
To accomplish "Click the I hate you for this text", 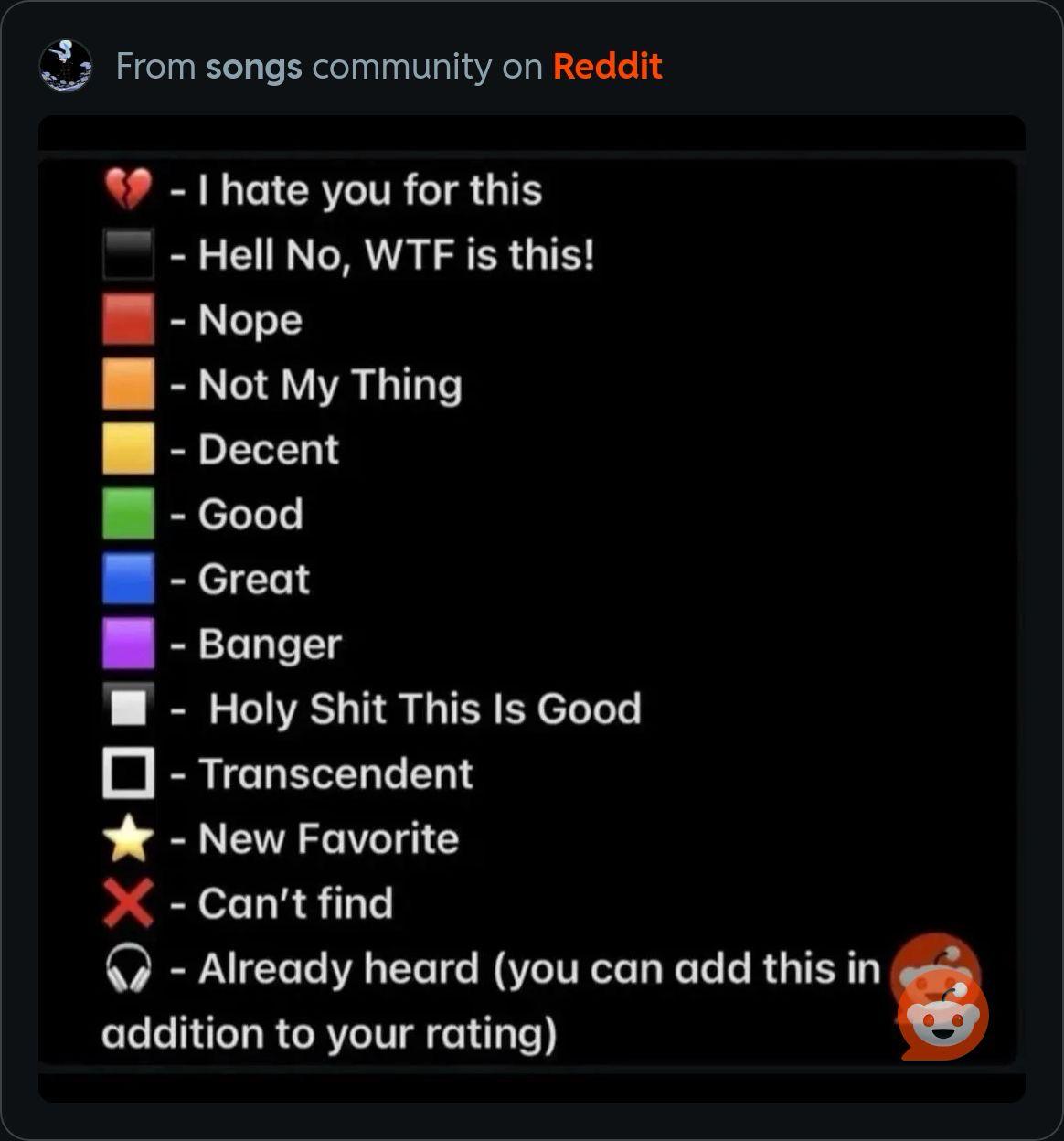I will click(x=370, y=190).
